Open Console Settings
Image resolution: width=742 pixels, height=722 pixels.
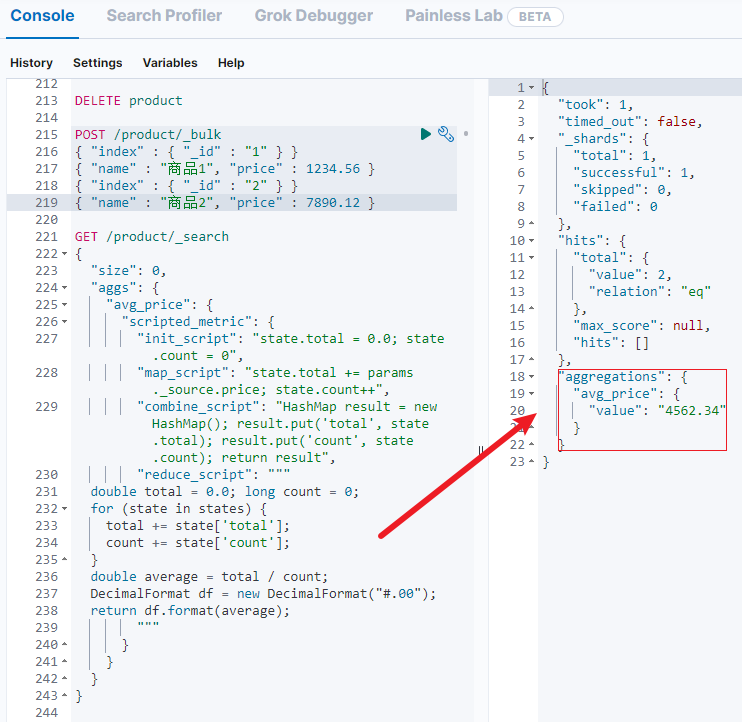pos(97,63)
